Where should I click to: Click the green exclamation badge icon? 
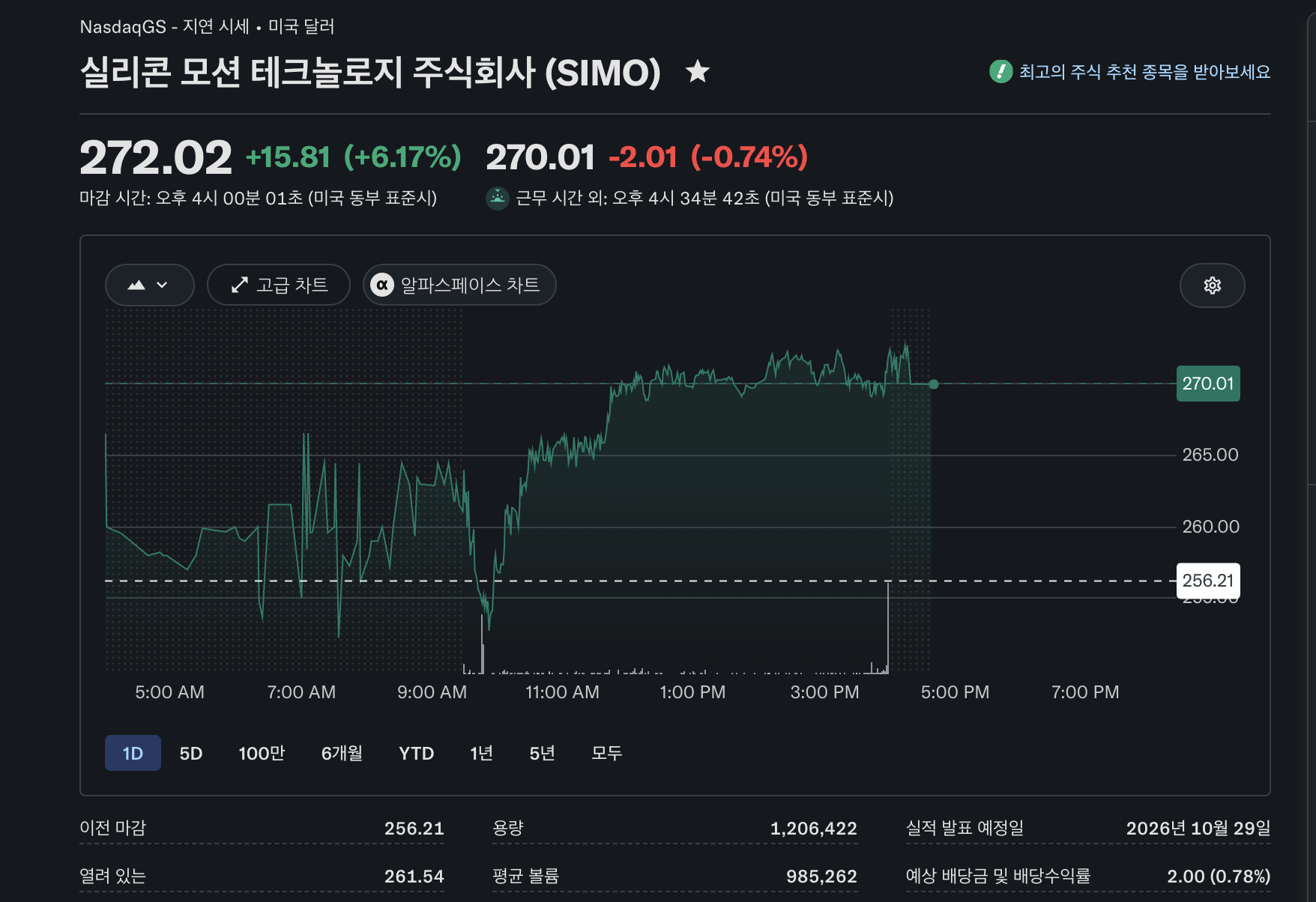point(1000,72)
